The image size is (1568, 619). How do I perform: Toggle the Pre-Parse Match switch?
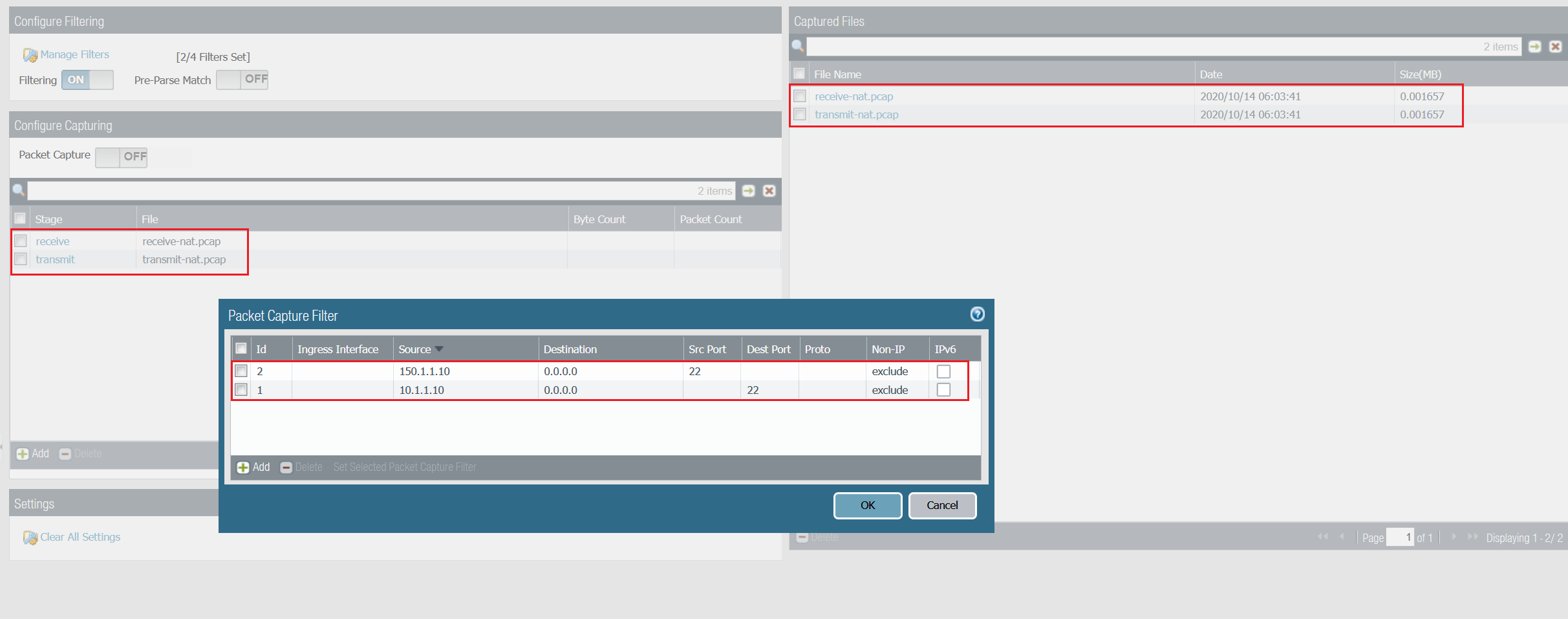(242, 79)
